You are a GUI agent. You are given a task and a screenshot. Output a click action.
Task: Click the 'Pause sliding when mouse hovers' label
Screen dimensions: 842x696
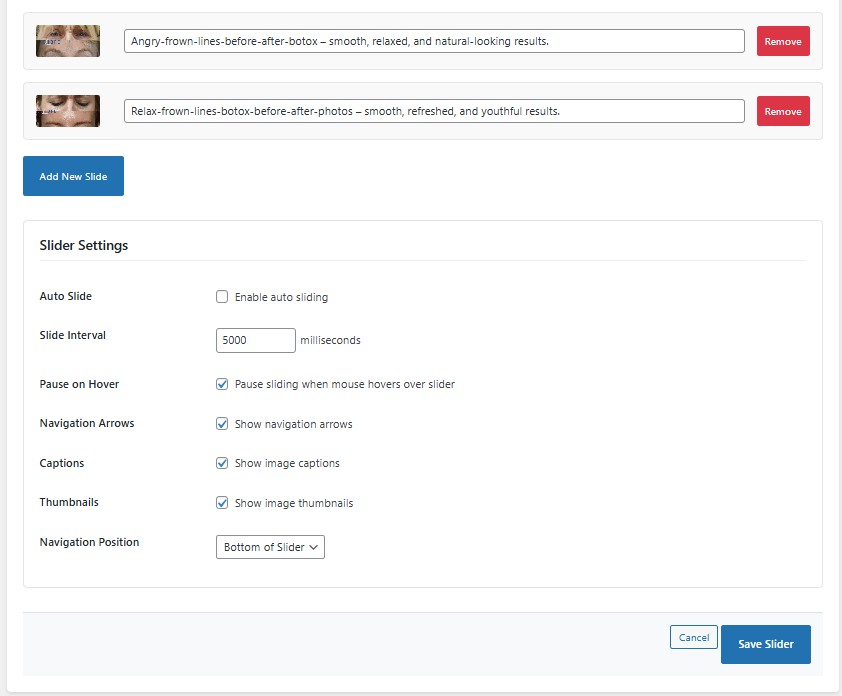pyautogui.click(x=344, y=384)
